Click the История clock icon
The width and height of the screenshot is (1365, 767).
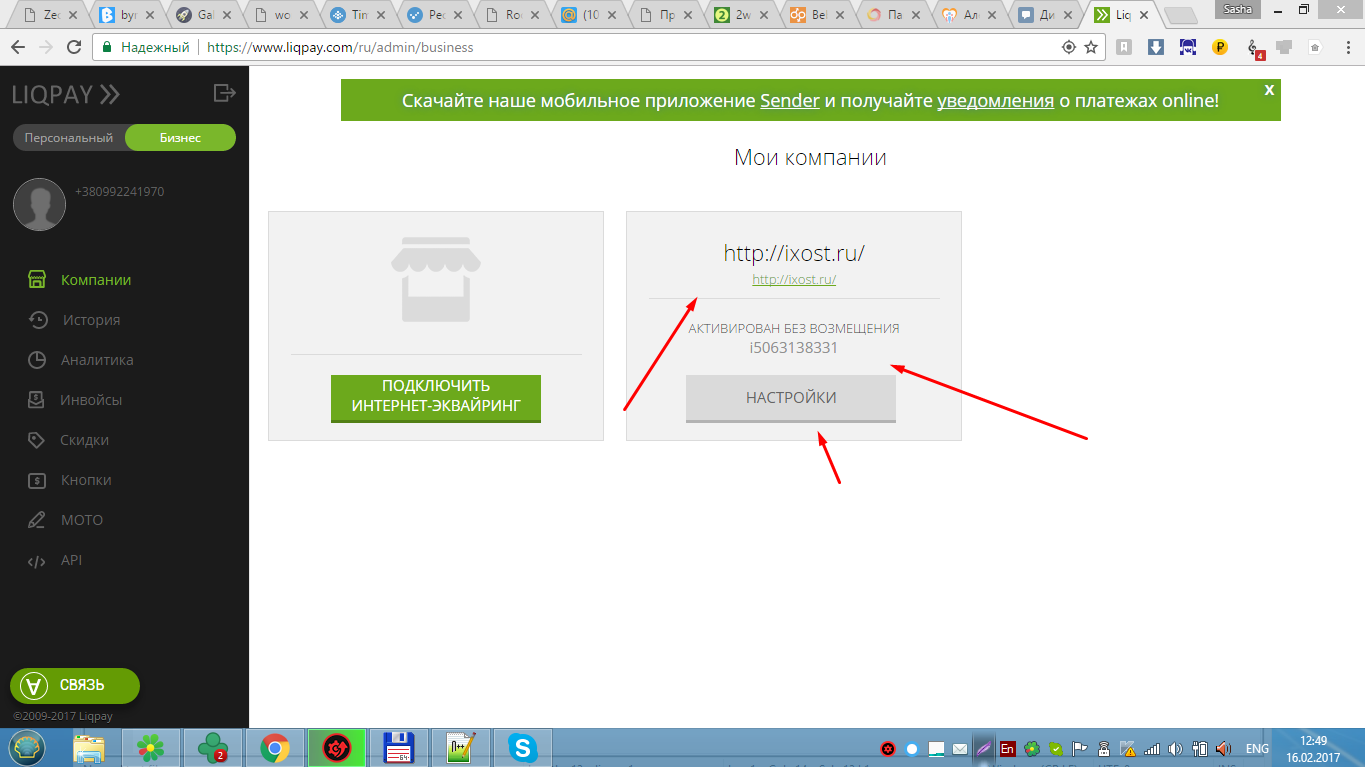(x=37, y=320)
